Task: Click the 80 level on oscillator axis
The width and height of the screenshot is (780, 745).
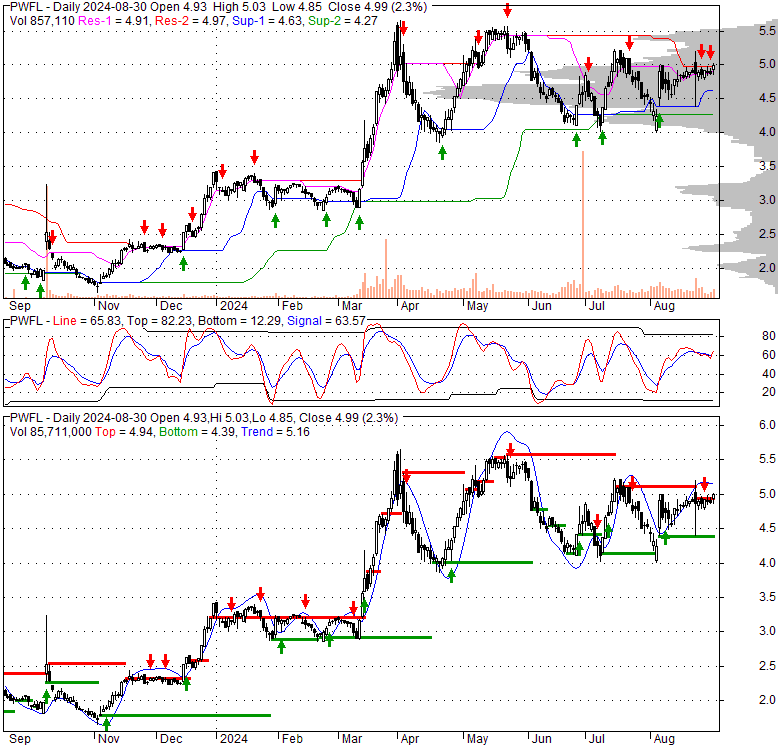Action: [x=769, y=336]
